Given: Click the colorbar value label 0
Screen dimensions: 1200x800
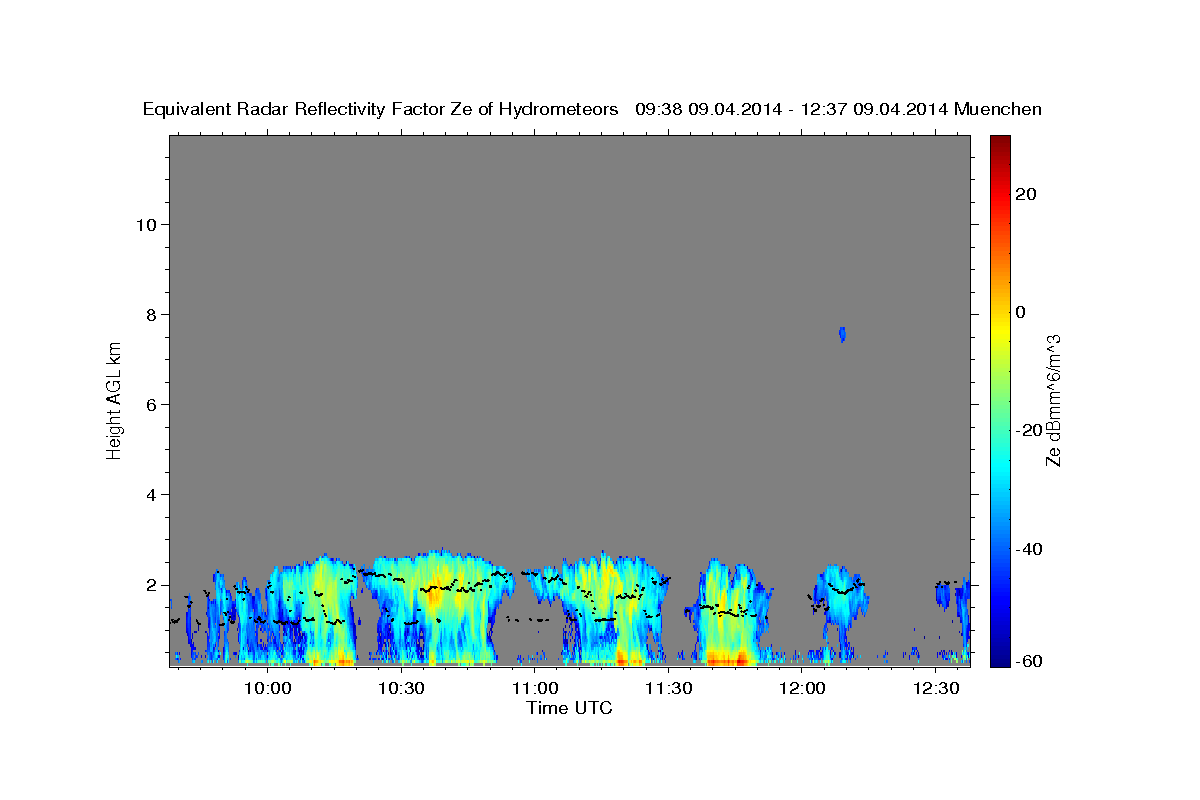Looking at the screenshot, I should click(x=1020, y=312).
